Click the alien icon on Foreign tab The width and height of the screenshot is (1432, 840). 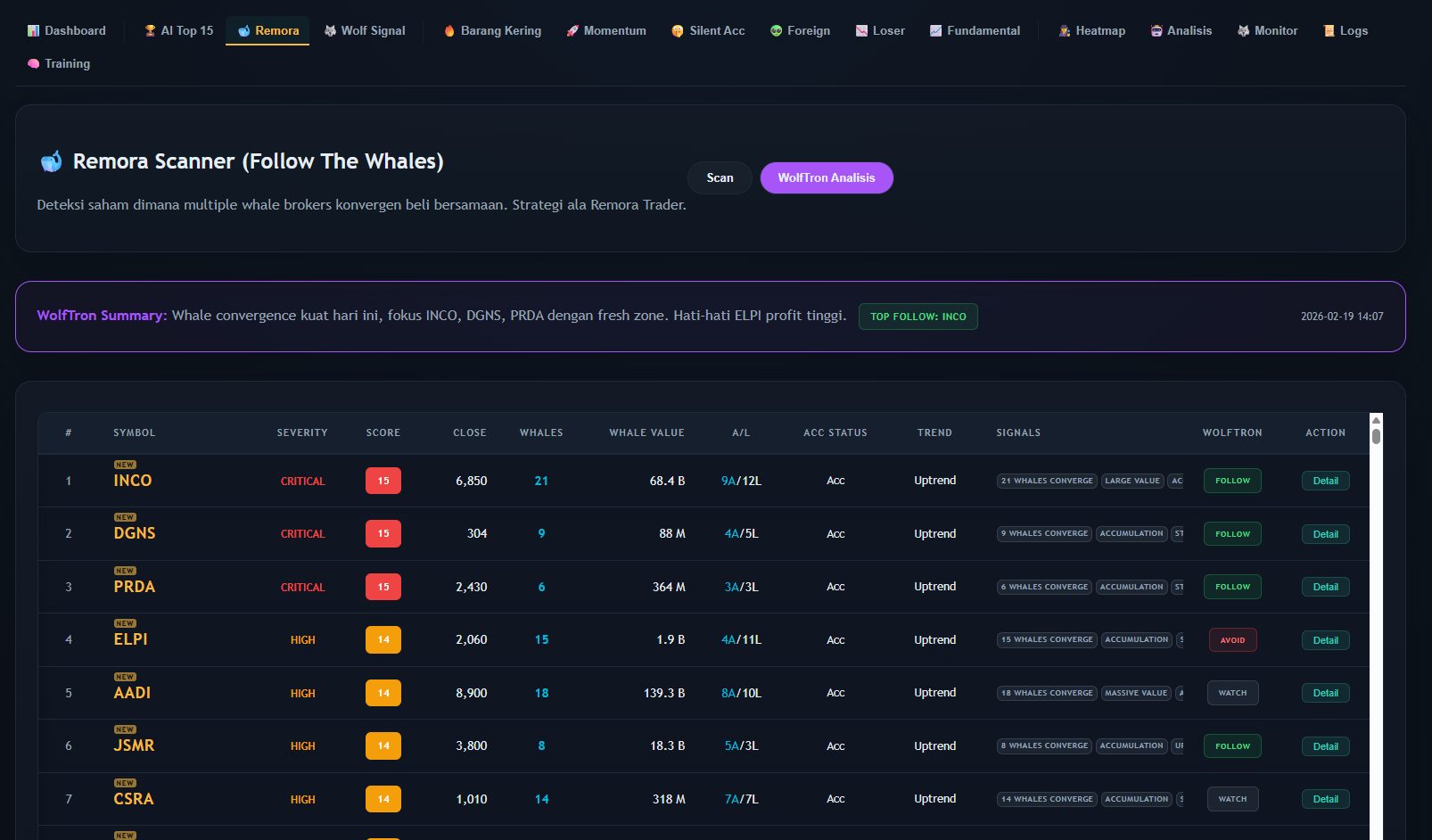click(777, 31)
